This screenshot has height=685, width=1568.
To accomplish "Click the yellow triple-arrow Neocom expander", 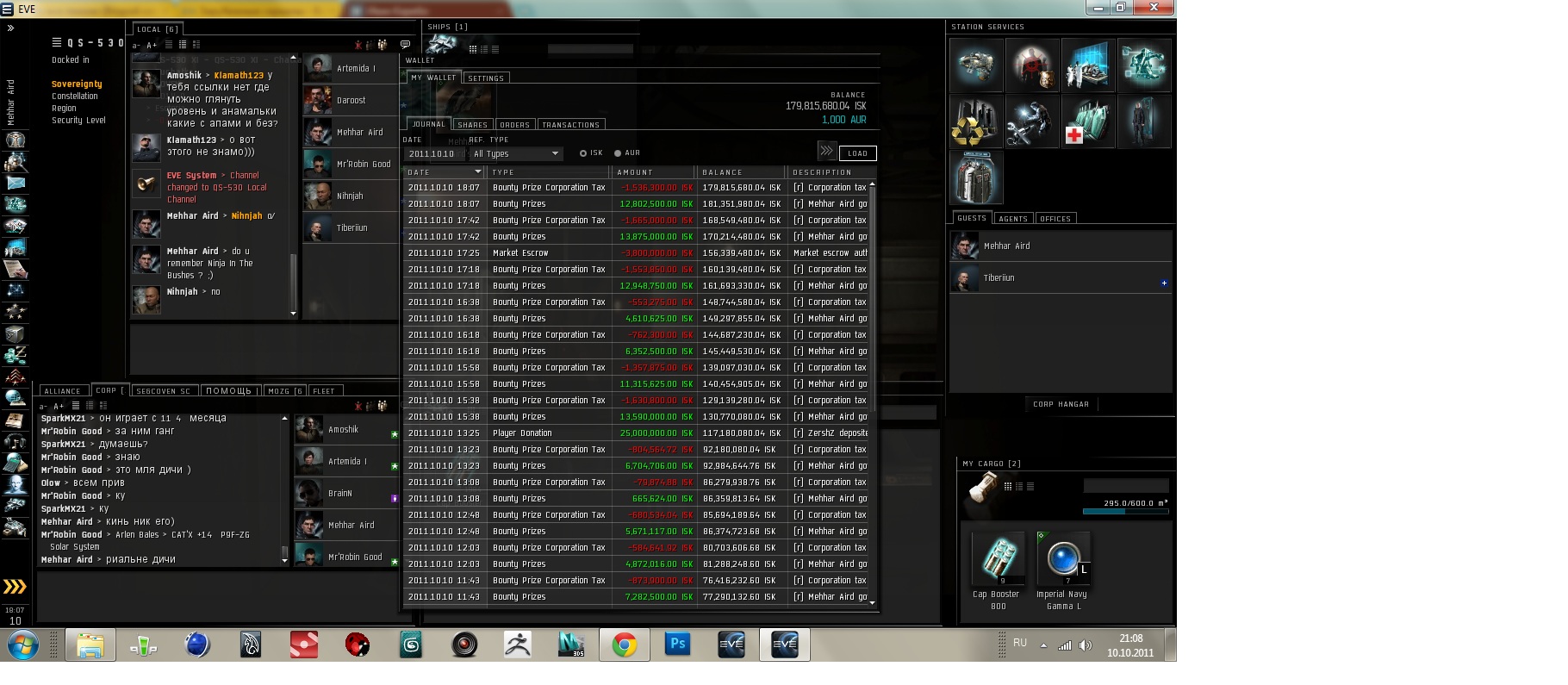I will 15,587.
